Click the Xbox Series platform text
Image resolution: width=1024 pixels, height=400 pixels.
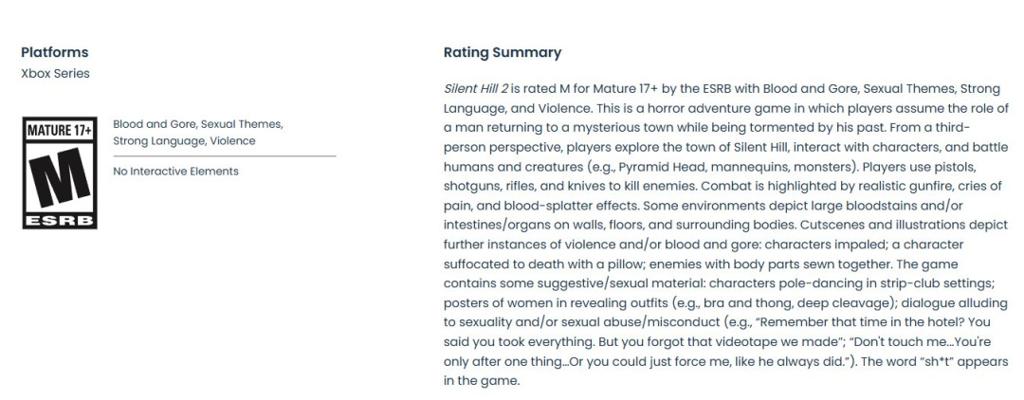click(x=55, y=73)
